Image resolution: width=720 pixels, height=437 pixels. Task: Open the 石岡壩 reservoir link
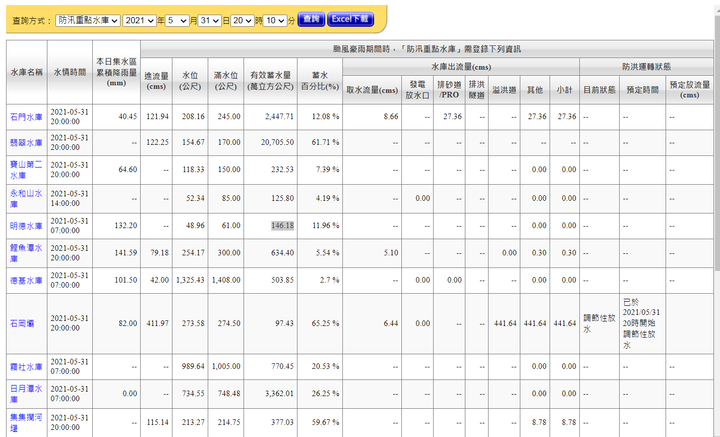22,324
